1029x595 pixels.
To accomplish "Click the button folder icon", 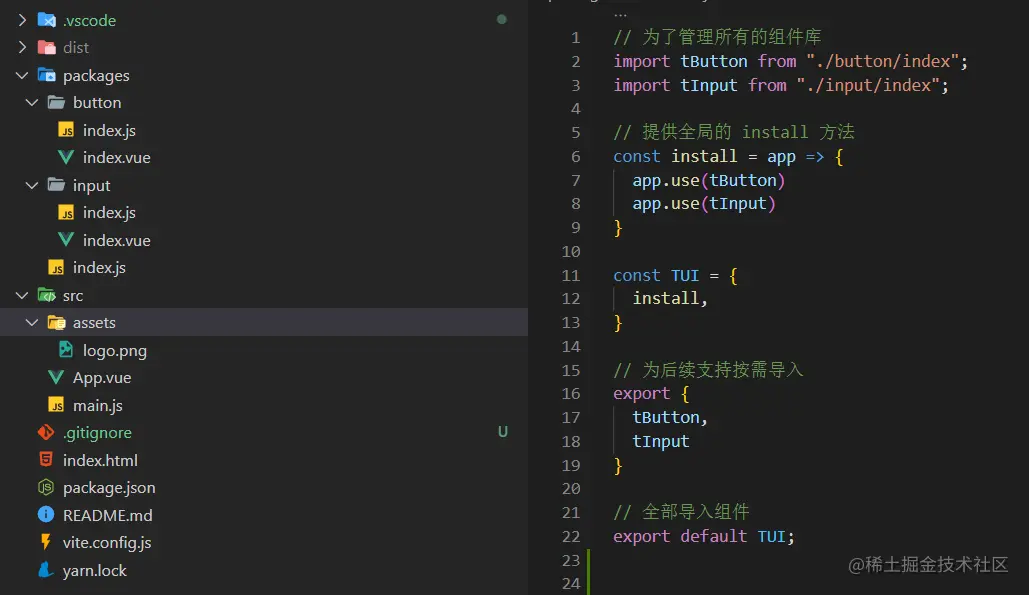I will click(56, 102).
